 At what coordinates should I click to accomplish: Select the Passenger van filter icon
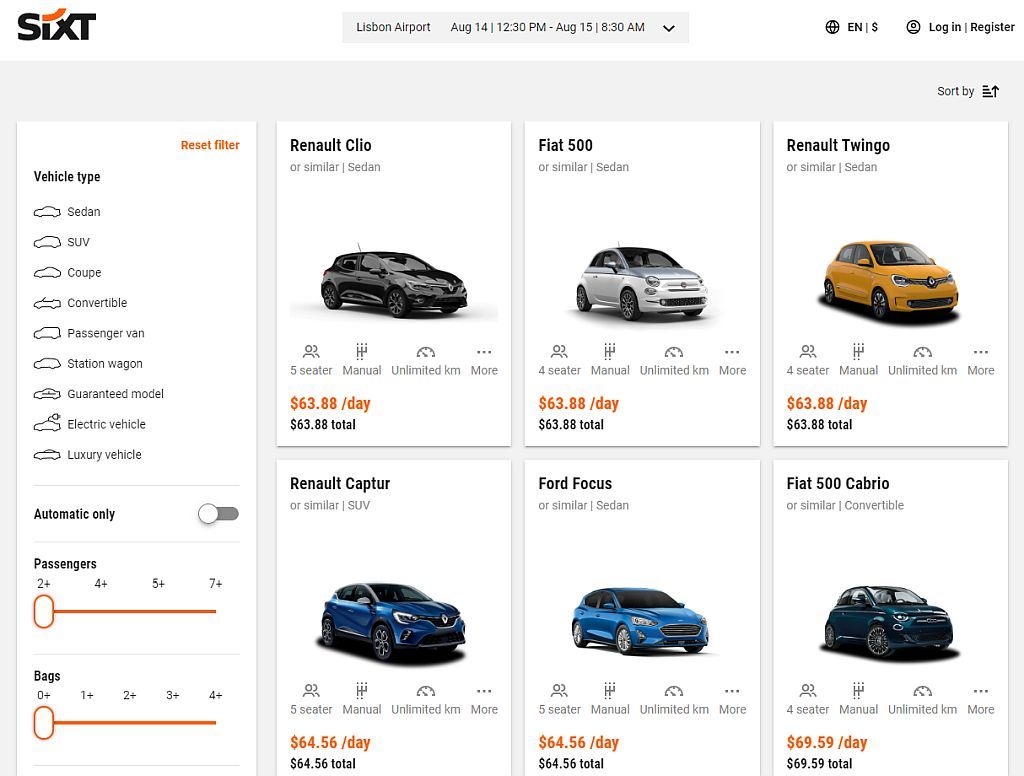[47, 333]
